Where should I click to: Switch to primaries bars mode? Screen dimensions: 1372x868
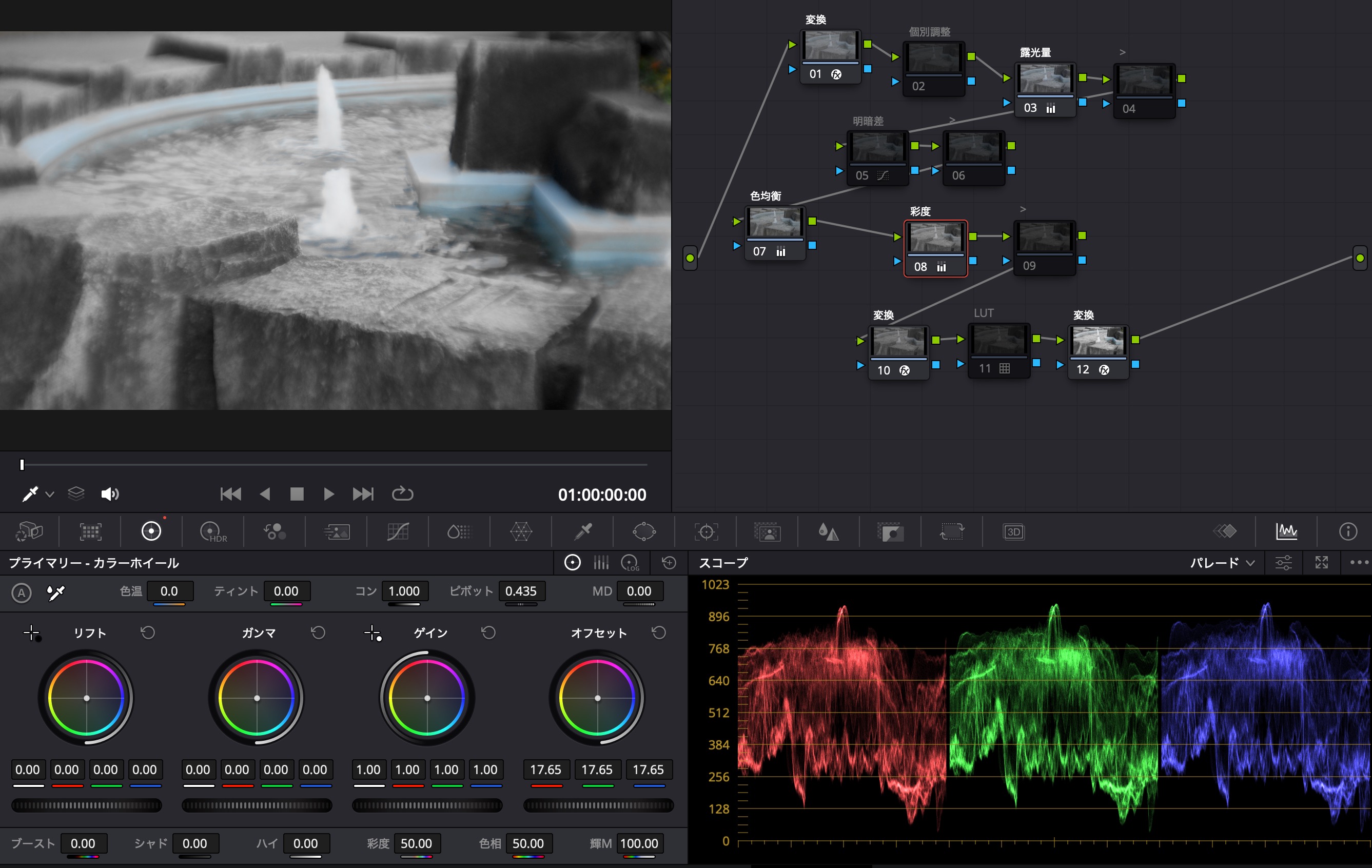coord(601,563)
